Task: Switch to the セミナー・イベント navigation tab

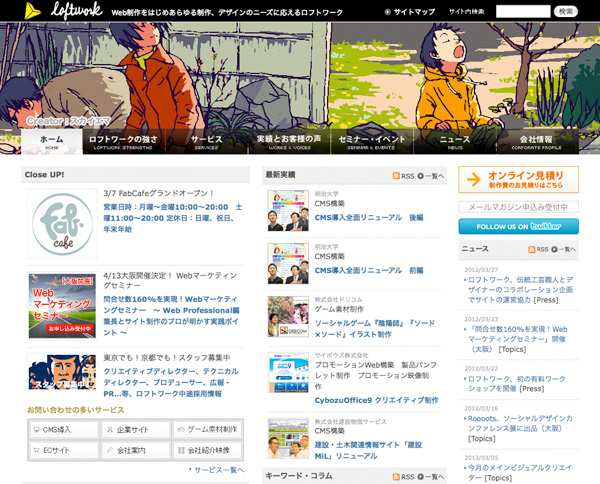Action: (371, 142)
